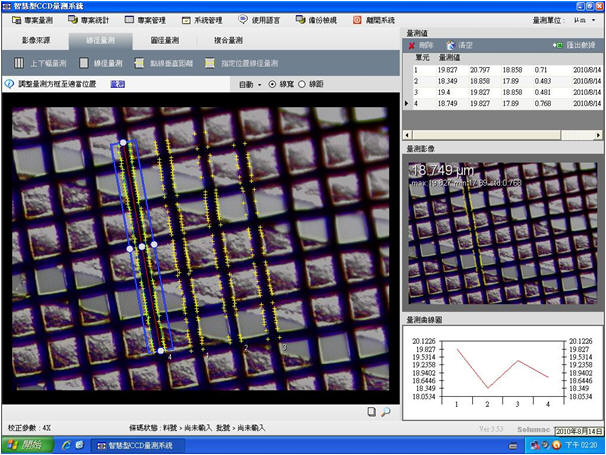Viewport: 606px width, 455px height.
Task: Select row 3 with value 19.4
Action: (502, 92)
